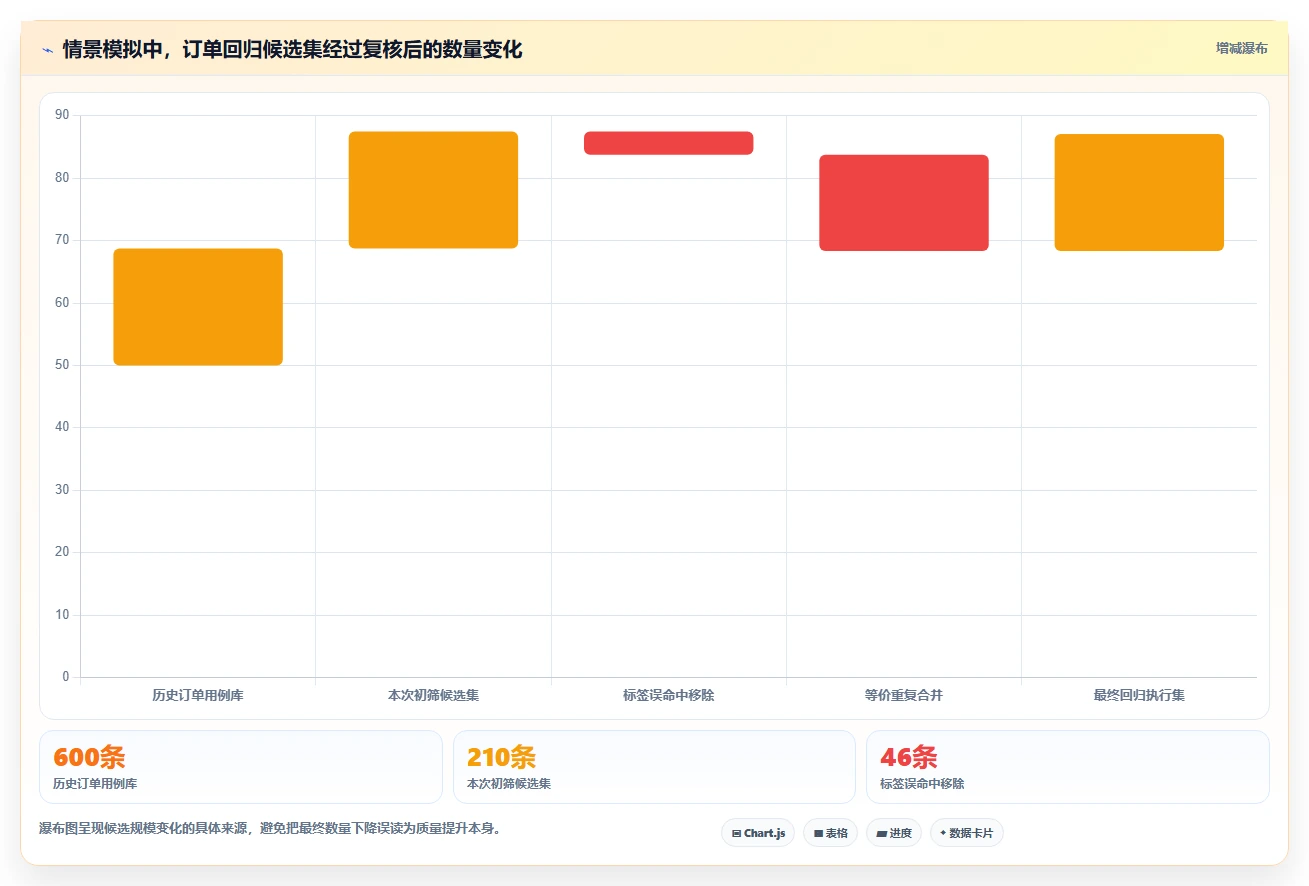Select the orange 最终回归执行集 bar
This screenshot has height=886, width=1309.
(x=1139, y=192)
